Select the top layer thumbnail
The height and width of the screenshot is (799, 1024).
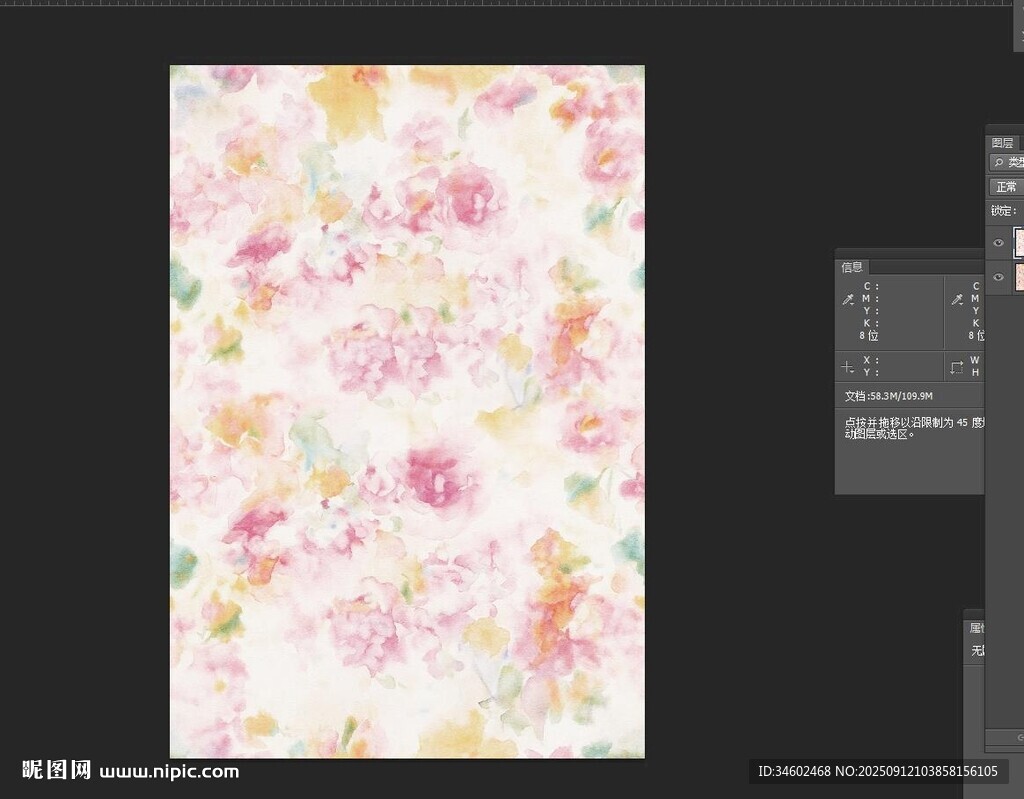[x=1019, y=242]
